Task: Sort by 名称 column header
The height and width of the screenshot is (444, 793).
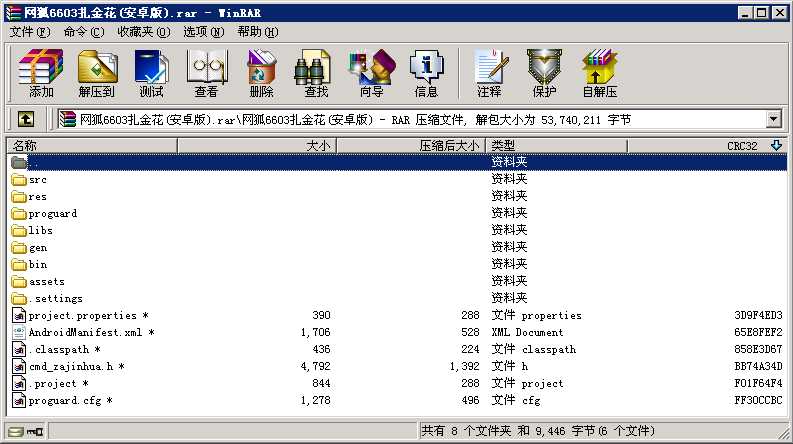Action: pos(92,146)
